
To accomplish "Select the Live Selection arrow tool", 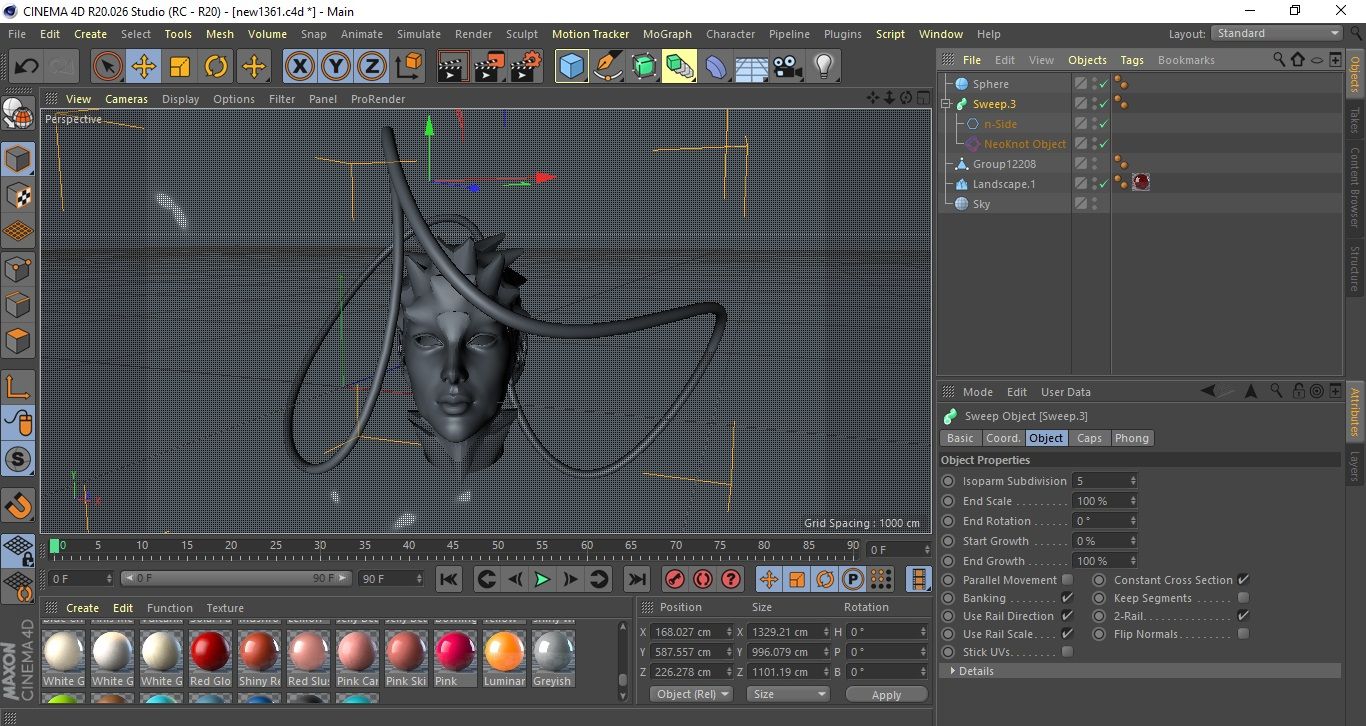I will [108, 67].
